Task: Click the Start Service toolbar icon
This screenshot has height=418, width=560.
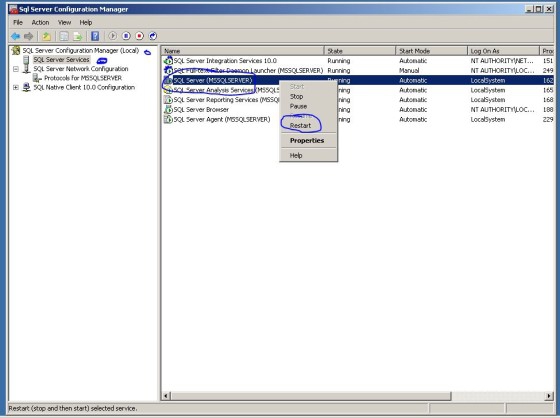Action: point(112,36)
